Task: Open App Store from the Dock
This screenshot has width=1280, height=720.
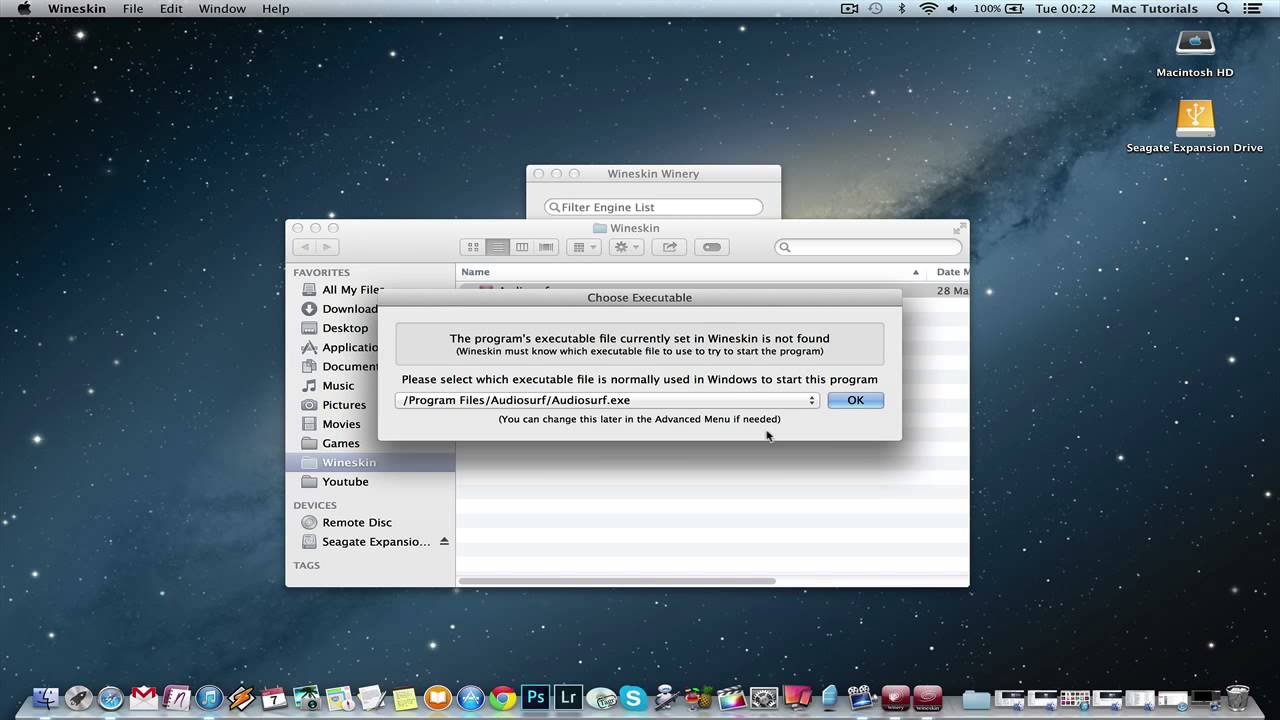Action: pos(470,697)
